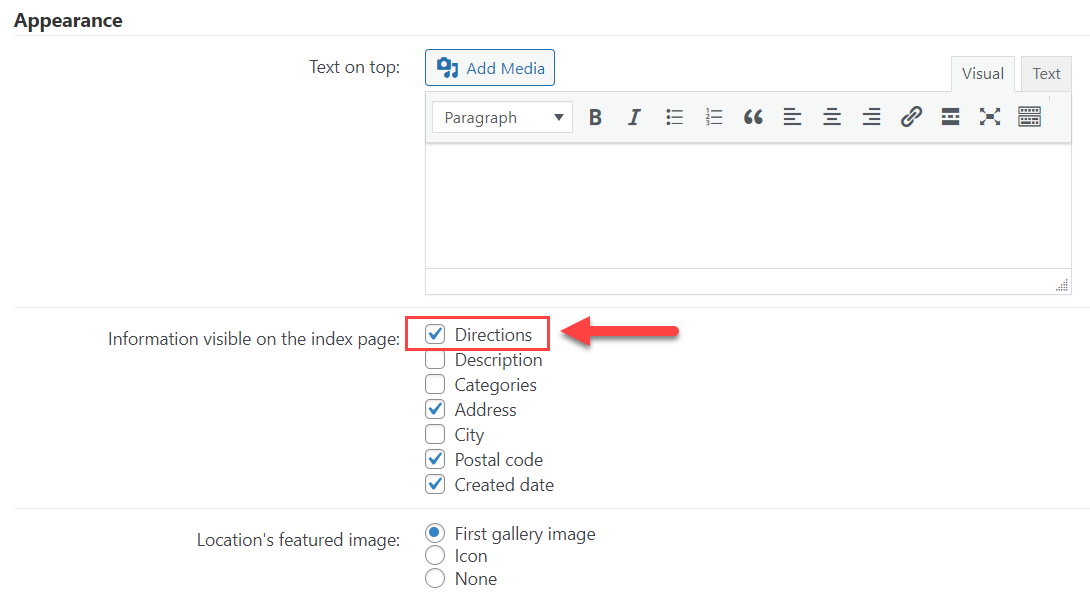1090x600 pixels.
Task: Enable the City checkbox
Action: (x=435, y=435)
